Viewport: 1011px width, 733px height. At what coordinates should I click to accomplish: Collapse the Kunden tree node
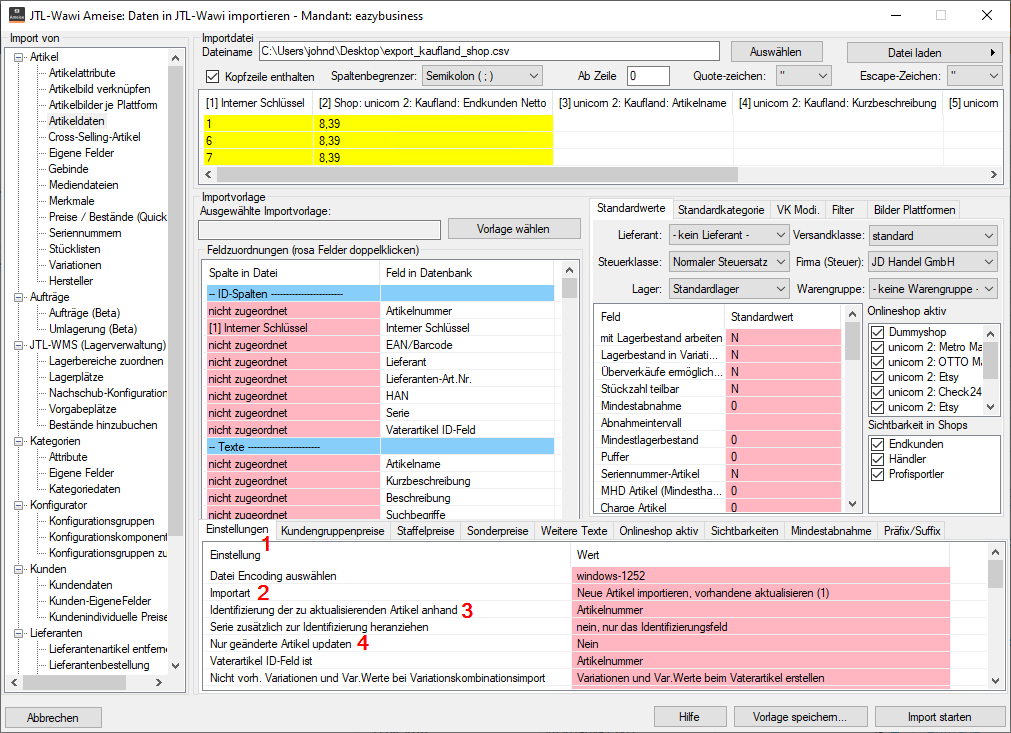click(x=19, y=569)
